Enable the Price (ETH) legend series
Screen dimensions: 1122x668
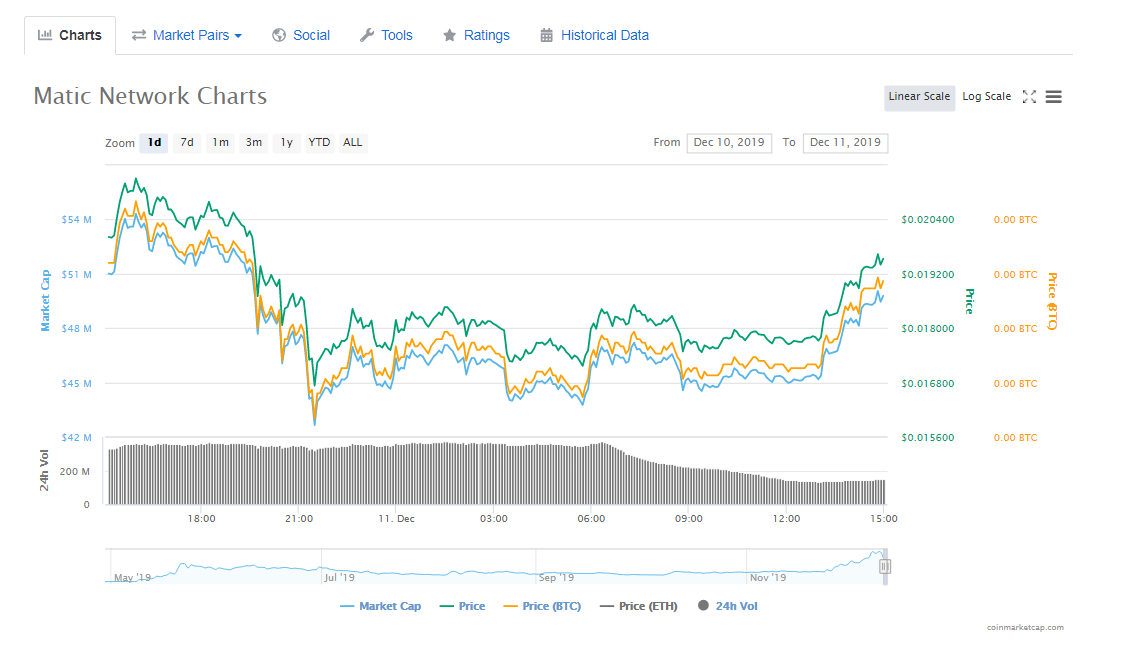(x=638, y=606)
